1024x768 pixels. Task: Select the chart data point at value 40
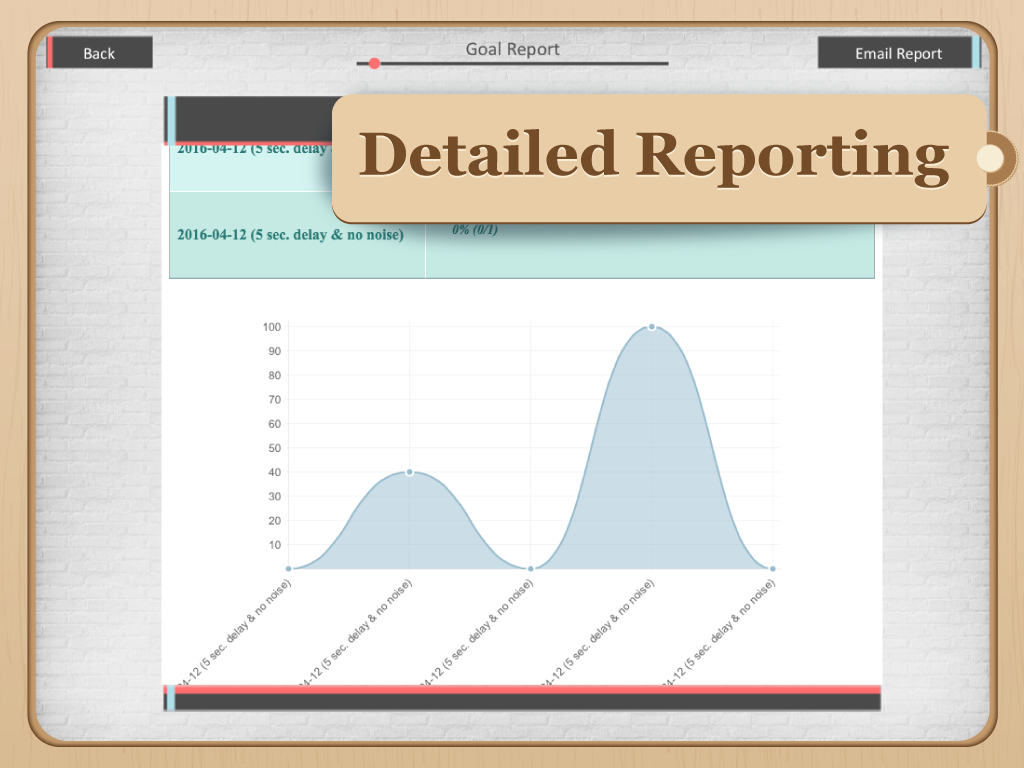pos(409,472)
